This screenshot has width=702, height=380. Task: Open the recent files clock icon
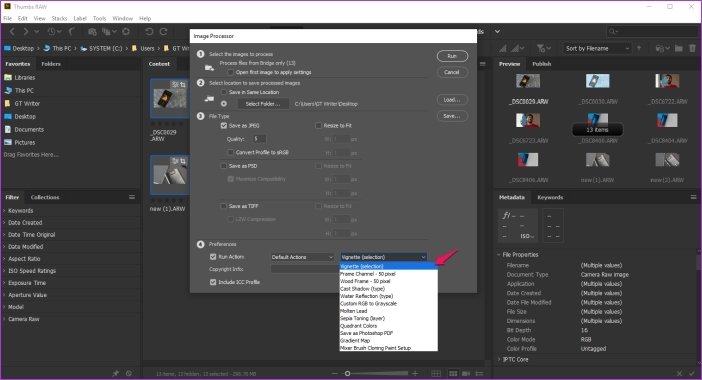point(52,31)
